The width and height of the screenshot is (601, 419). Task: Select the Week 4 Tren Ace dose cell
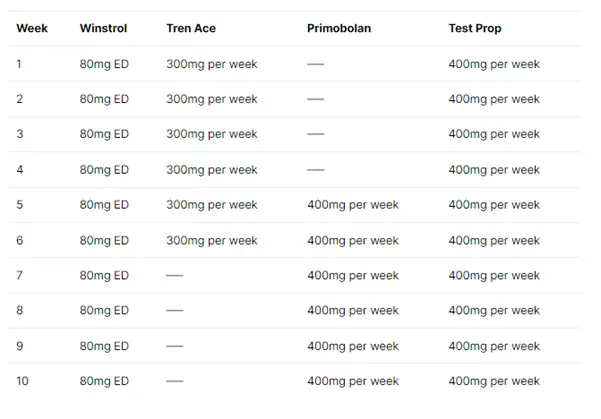click(x=211, y=170)
